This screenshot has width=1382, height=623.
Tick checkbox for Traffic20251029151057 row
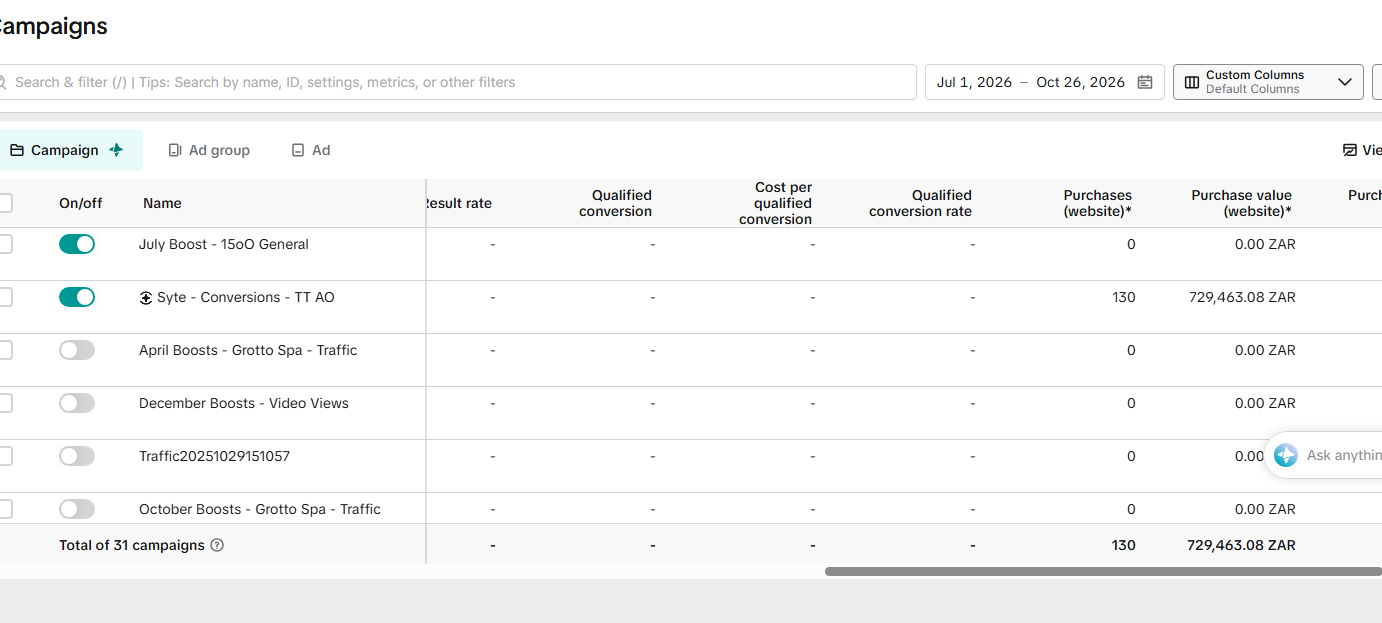tap(4, 456)
